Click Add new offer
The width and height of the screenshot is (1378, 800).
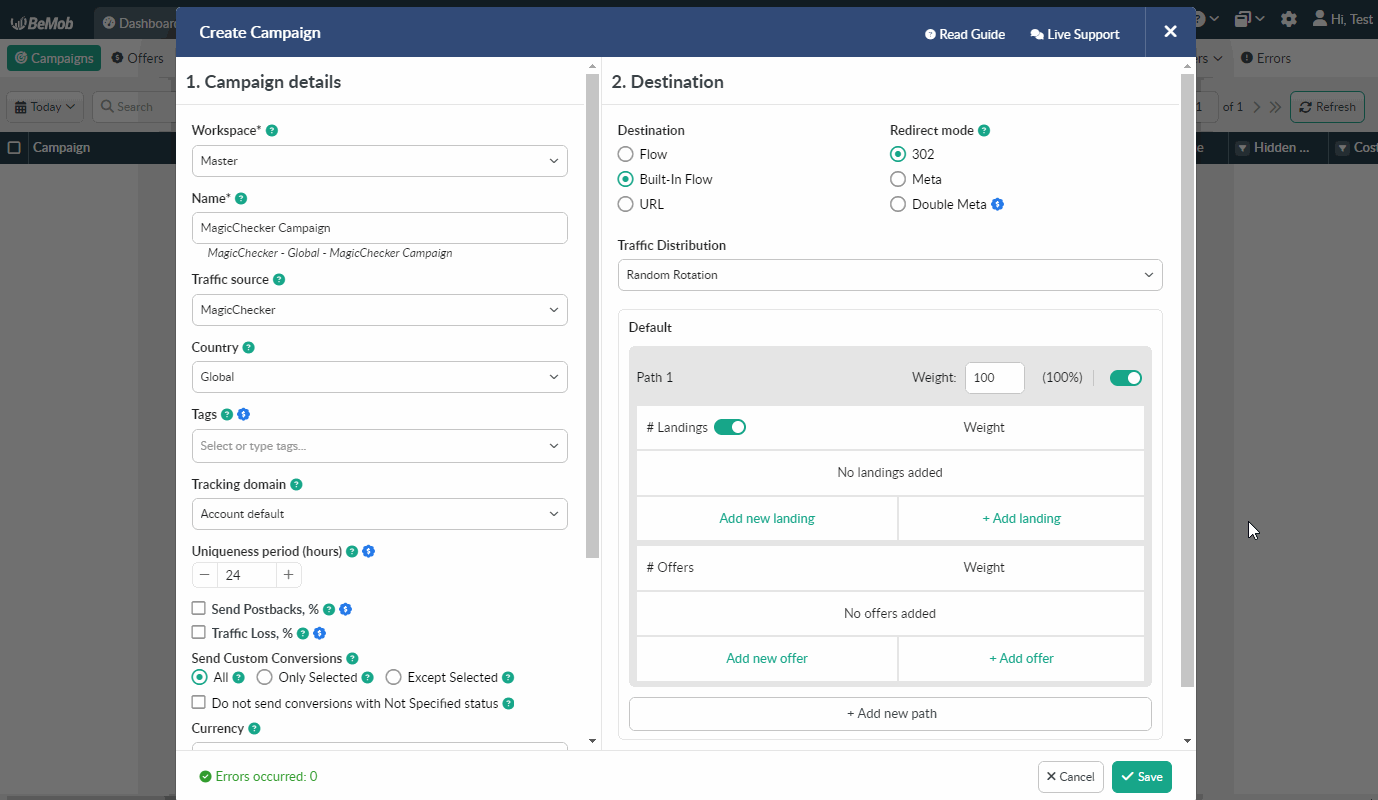[767, 658]
